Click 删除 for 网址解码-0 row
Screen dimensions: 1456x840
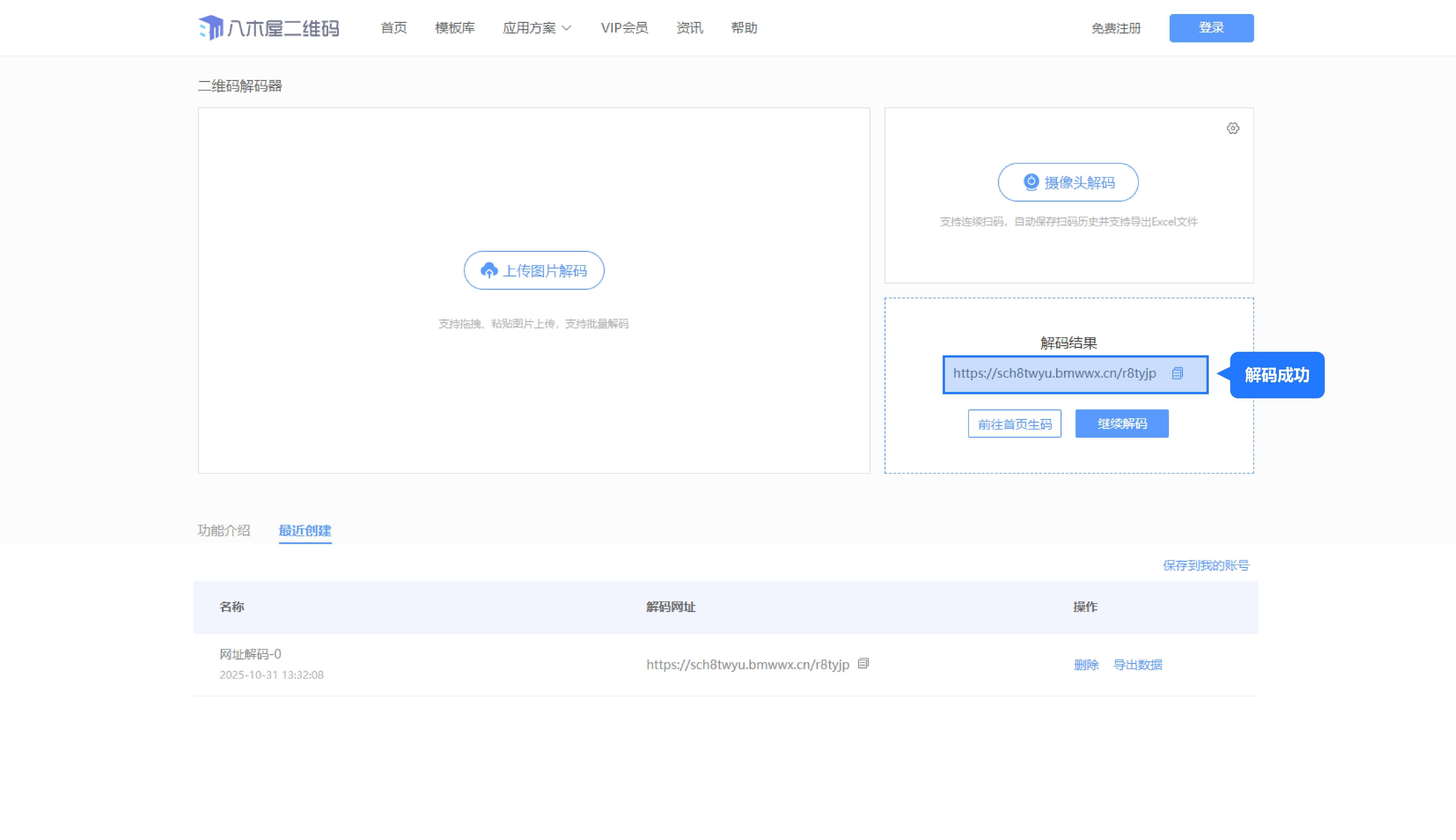(1086, 665)
